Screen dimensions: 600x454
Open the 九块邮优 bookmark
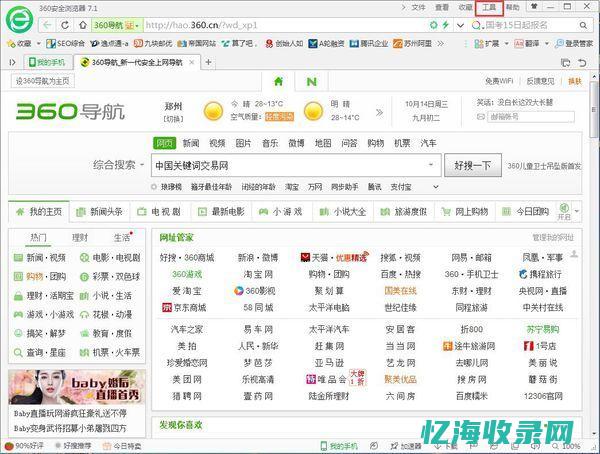(x=153, y=44)
